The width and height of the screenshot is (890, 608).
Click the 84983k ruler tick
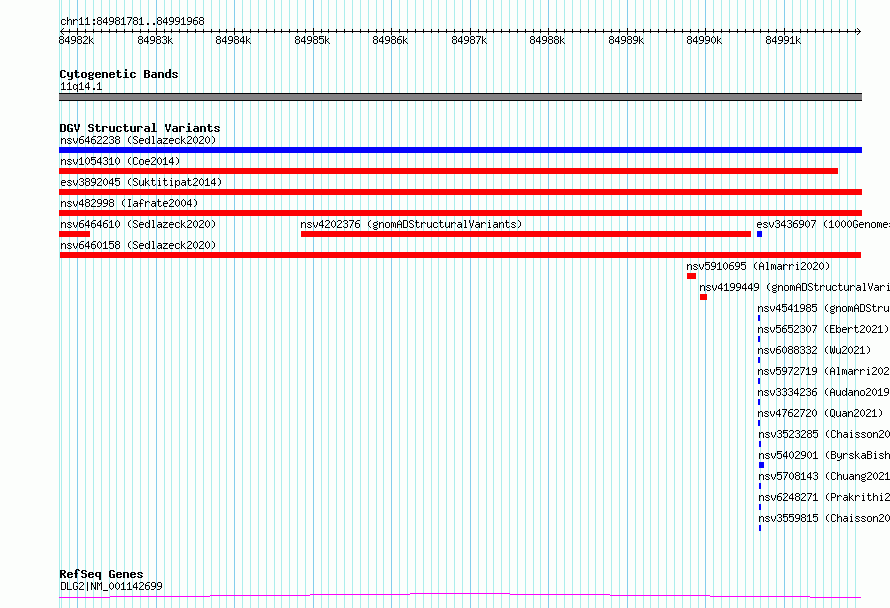156,40
